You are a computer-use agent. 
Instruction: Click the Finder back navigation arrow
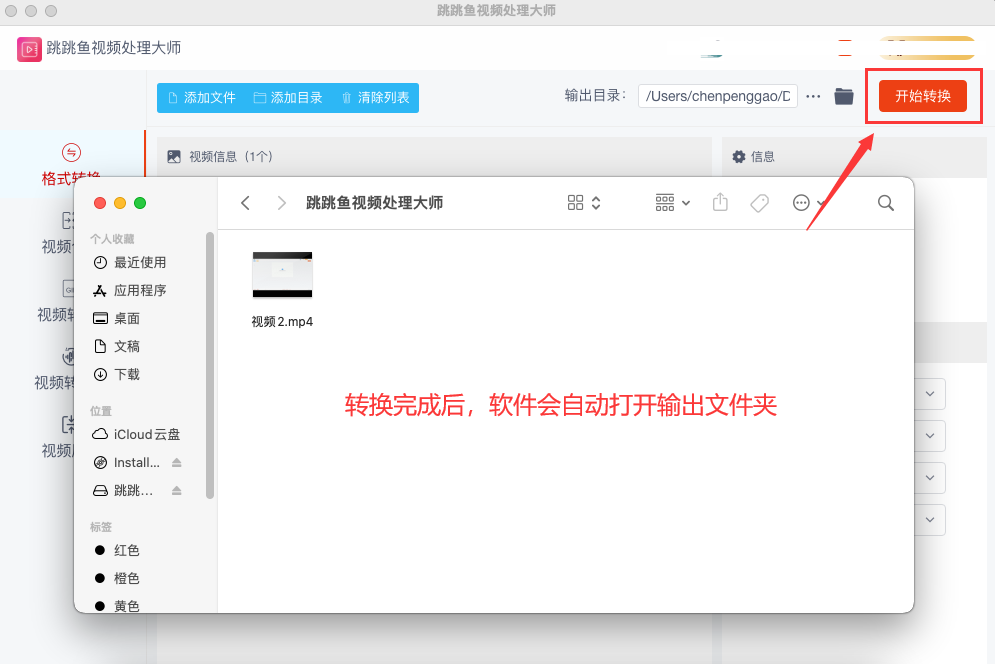tap(246, 203)
